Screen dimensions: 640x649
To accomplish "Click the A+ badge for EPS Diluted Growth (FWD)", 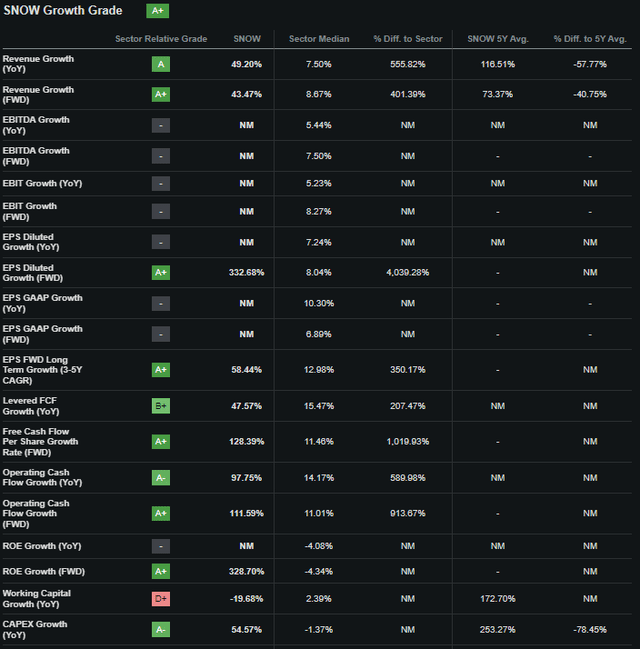I will (x=161, y=272).
